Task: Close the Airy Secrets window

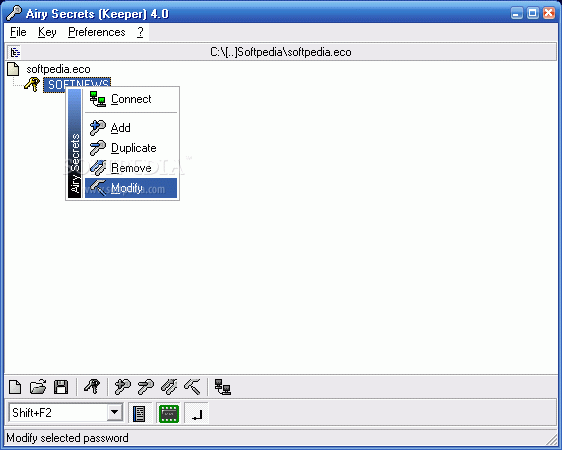Action: (x=549, y=14)
